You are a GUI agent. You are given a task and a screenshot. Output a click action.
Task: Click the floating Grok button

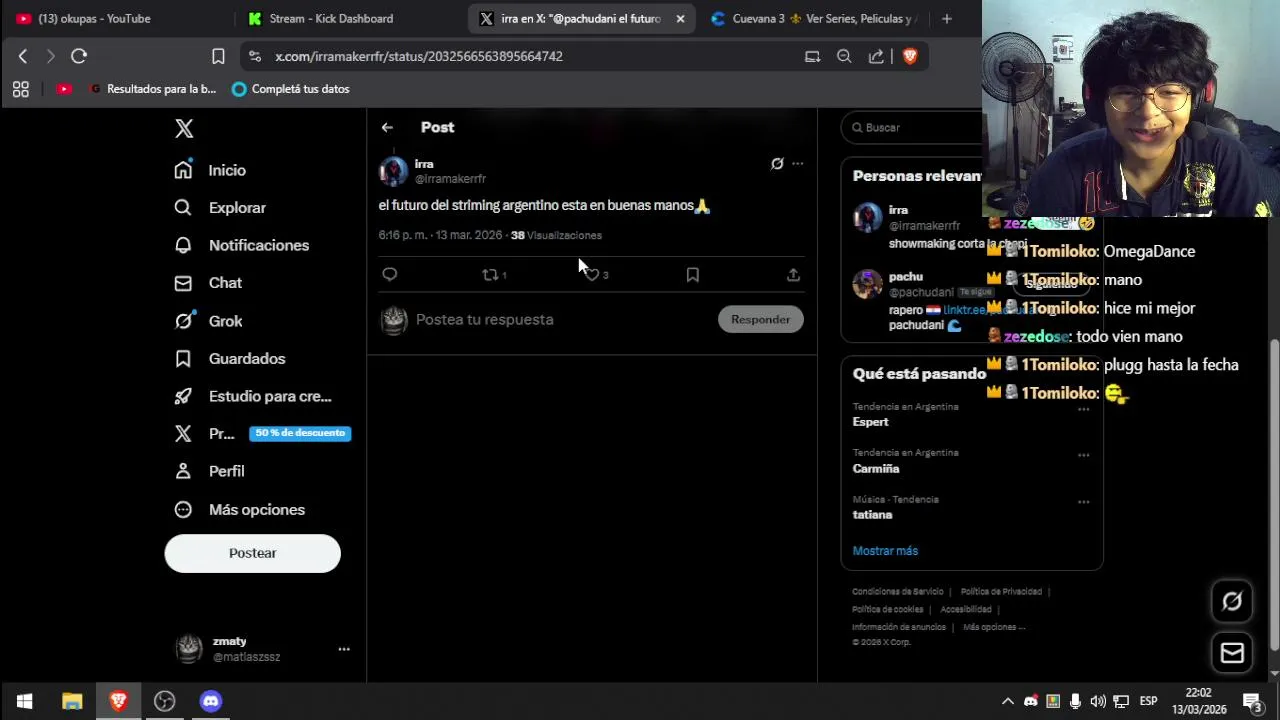pos(1232,601)
